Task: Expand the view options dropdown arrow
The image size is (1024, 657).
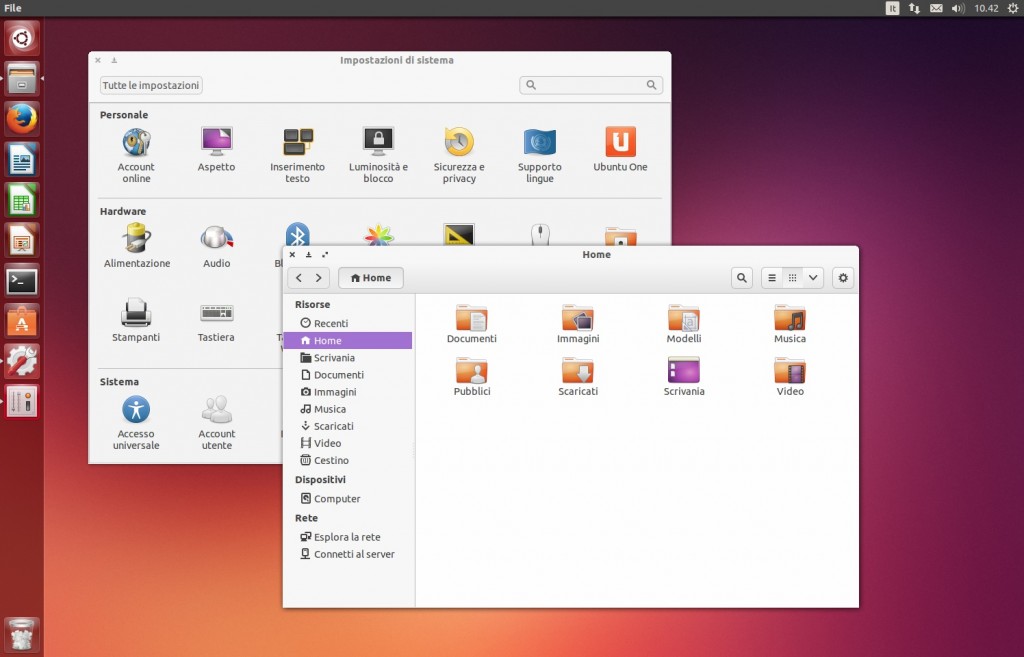Action: [x=813, y=278]
